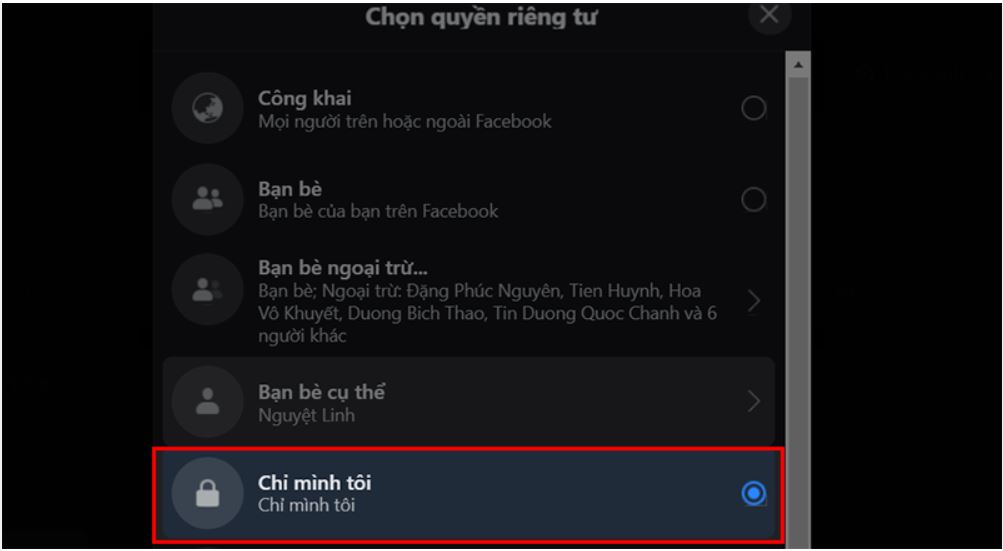Expand Bạn bè ngoại trừ with its chevron

755,301
